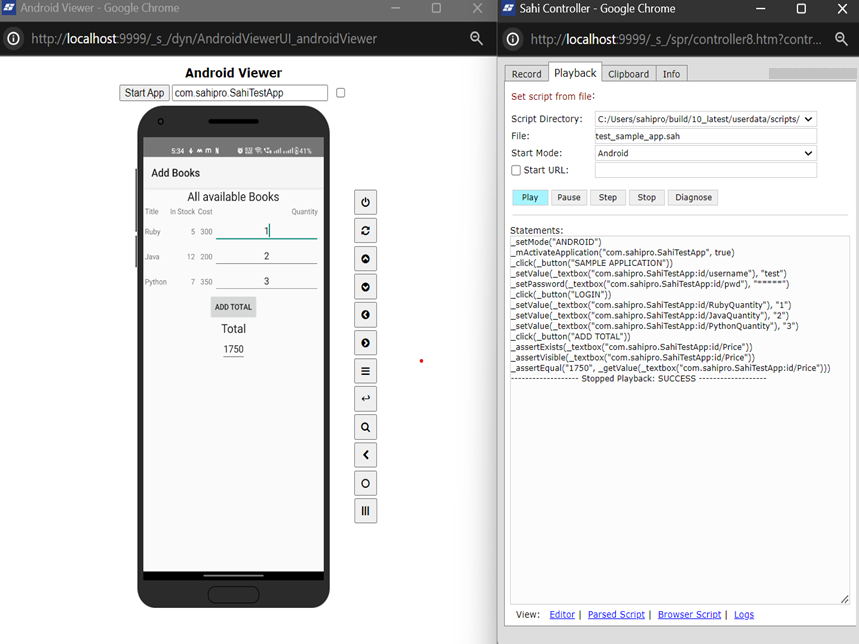Click the refresh screen icon
Image resolution: width=859 pixels, height=644 pixels.
coord(365,230)
